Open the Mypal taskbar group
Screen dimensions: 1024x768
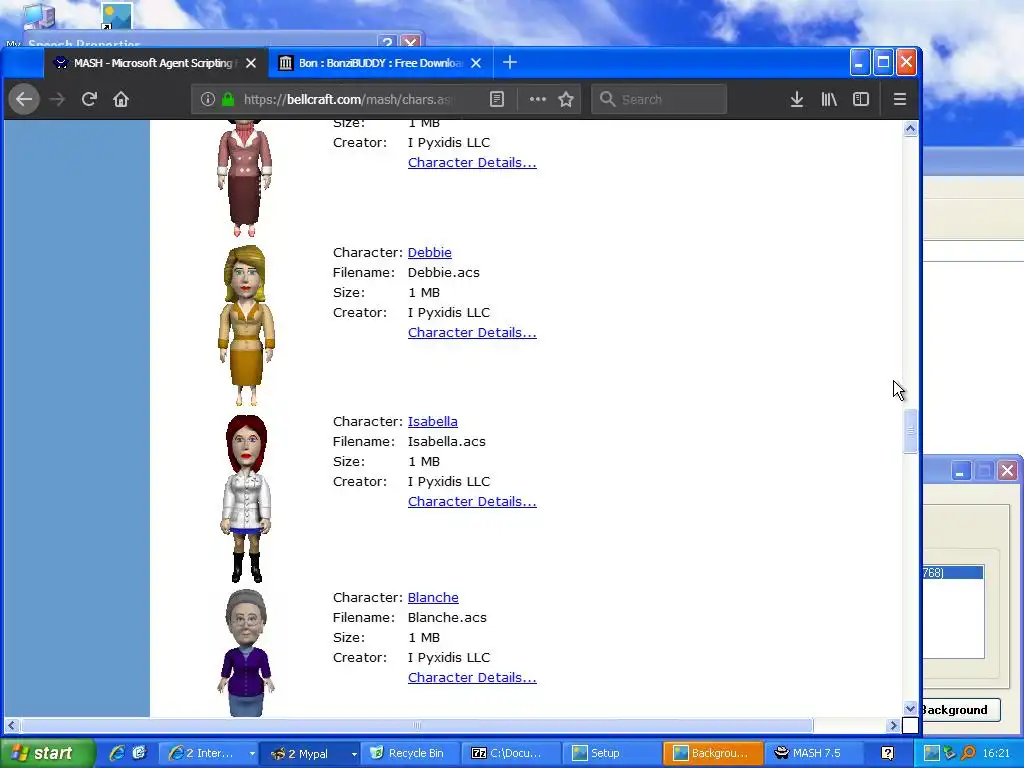(x=312, y=753)
